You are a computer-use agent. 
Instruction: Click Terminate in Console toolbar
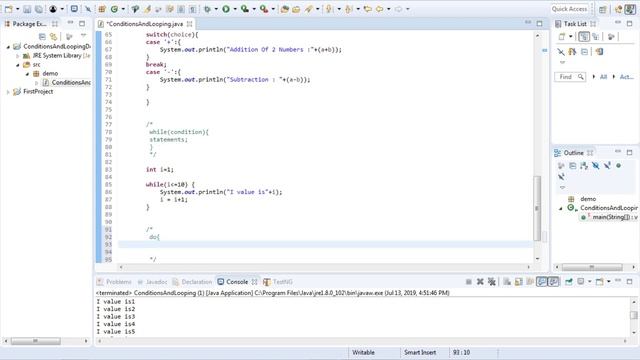[469, 282]
